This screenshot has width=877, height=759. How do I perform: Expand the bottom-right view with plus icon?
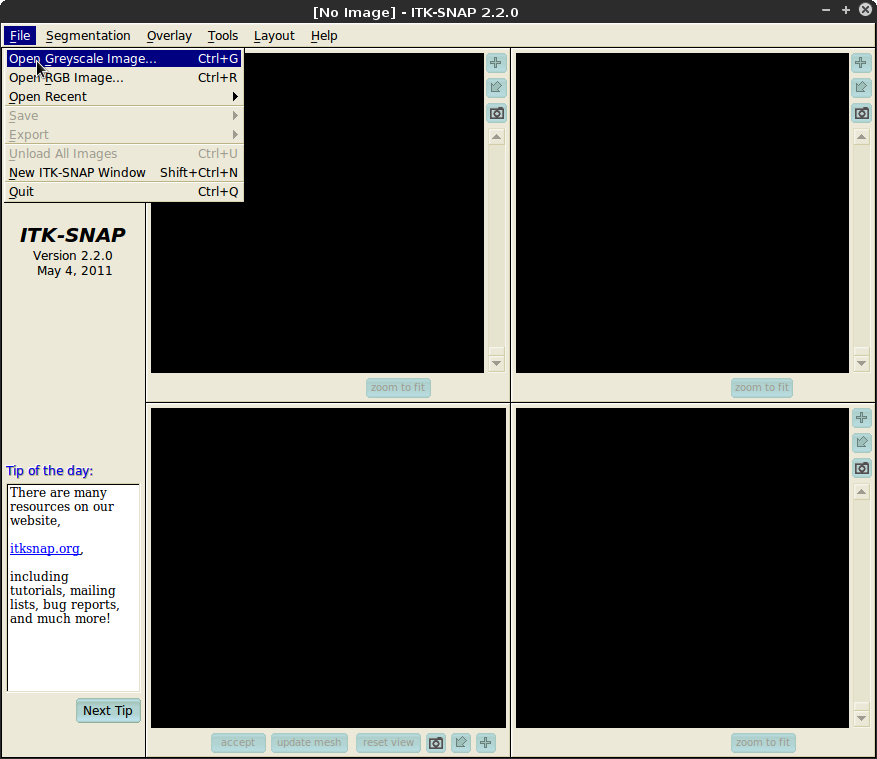(x=861, y=418)
